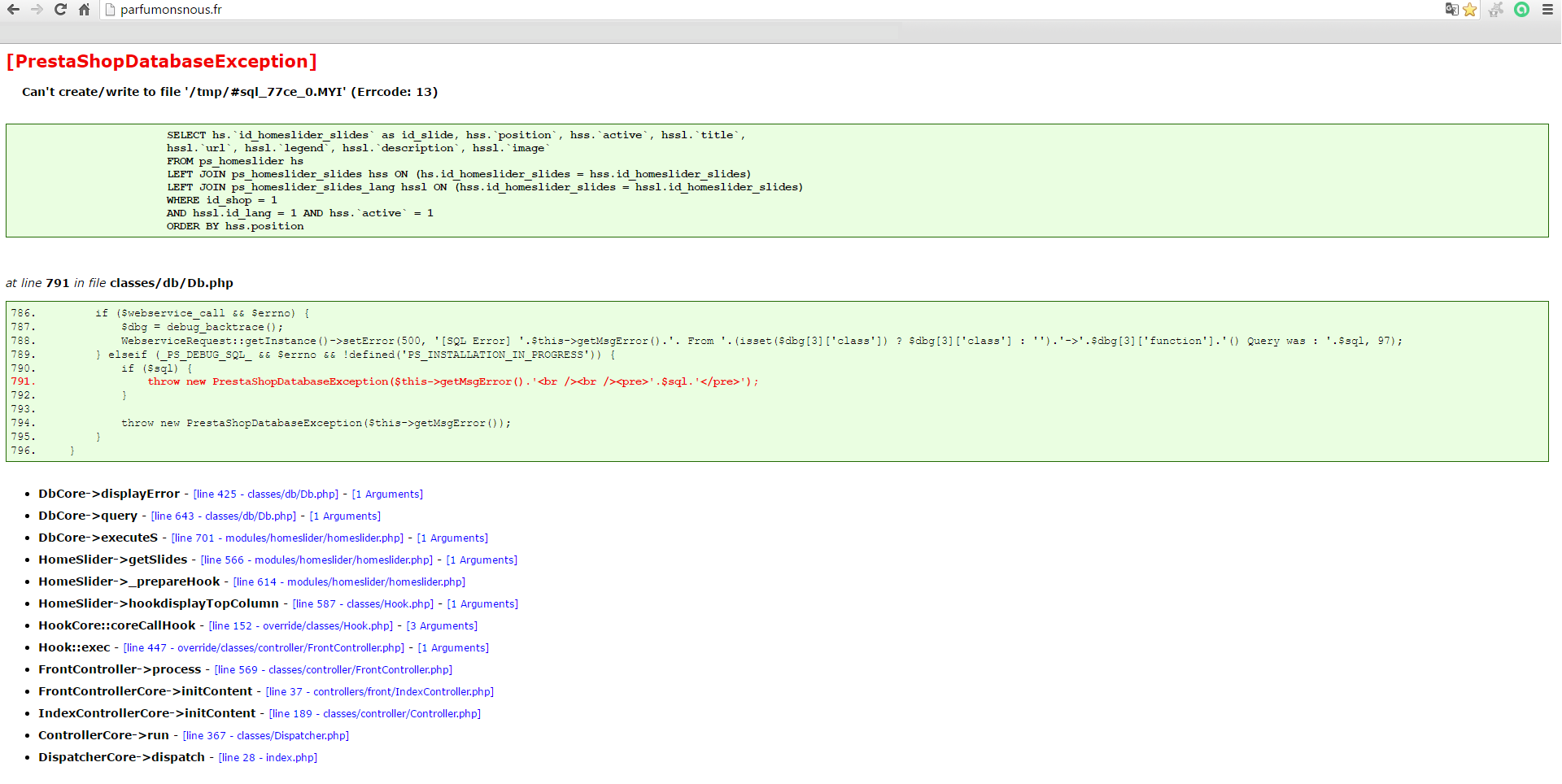Show arguments for HomeSlider->getSlides
The width and height of the screenshot is (1562, 784).
[x=482, y=560]
